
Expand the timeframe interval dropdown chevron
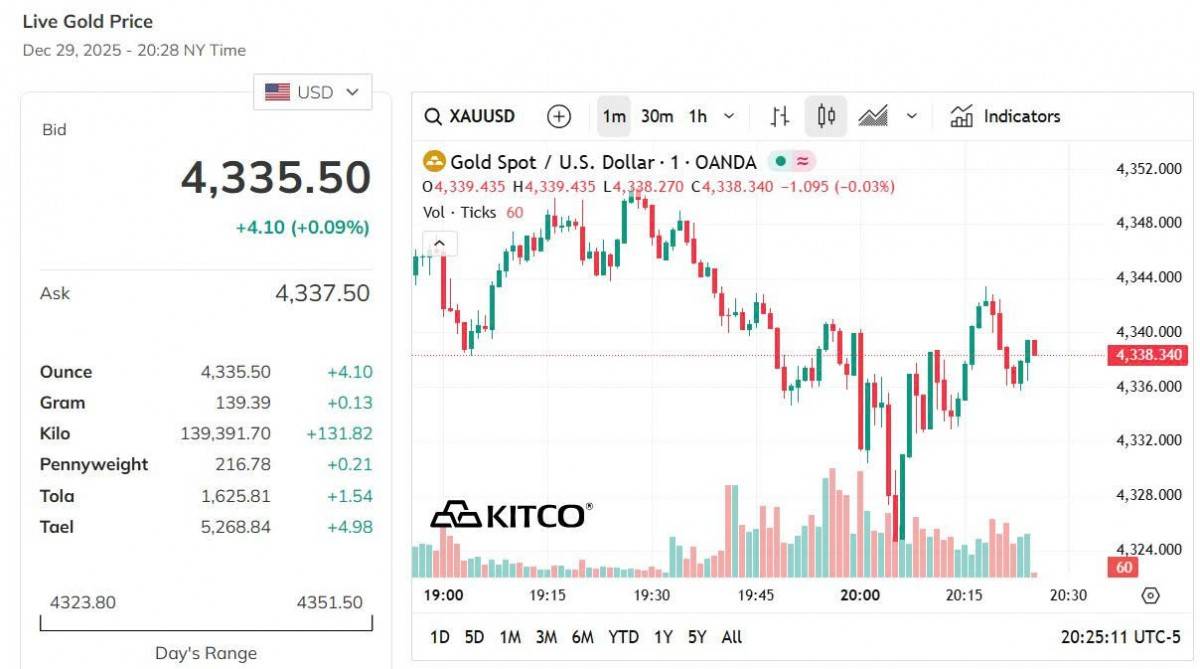click(x=728, y=115)
